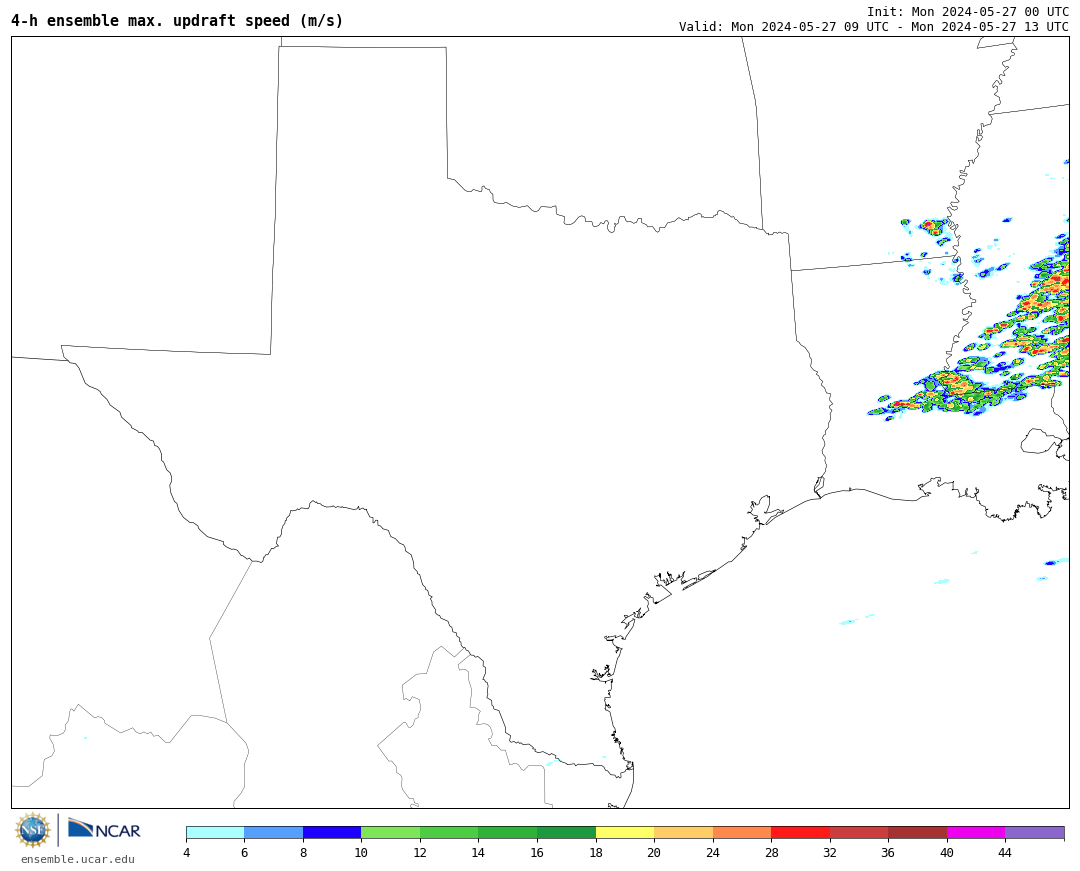Click the legend tick label 4
This screenshot has width=1080, height=871.
tap(187, 852)
